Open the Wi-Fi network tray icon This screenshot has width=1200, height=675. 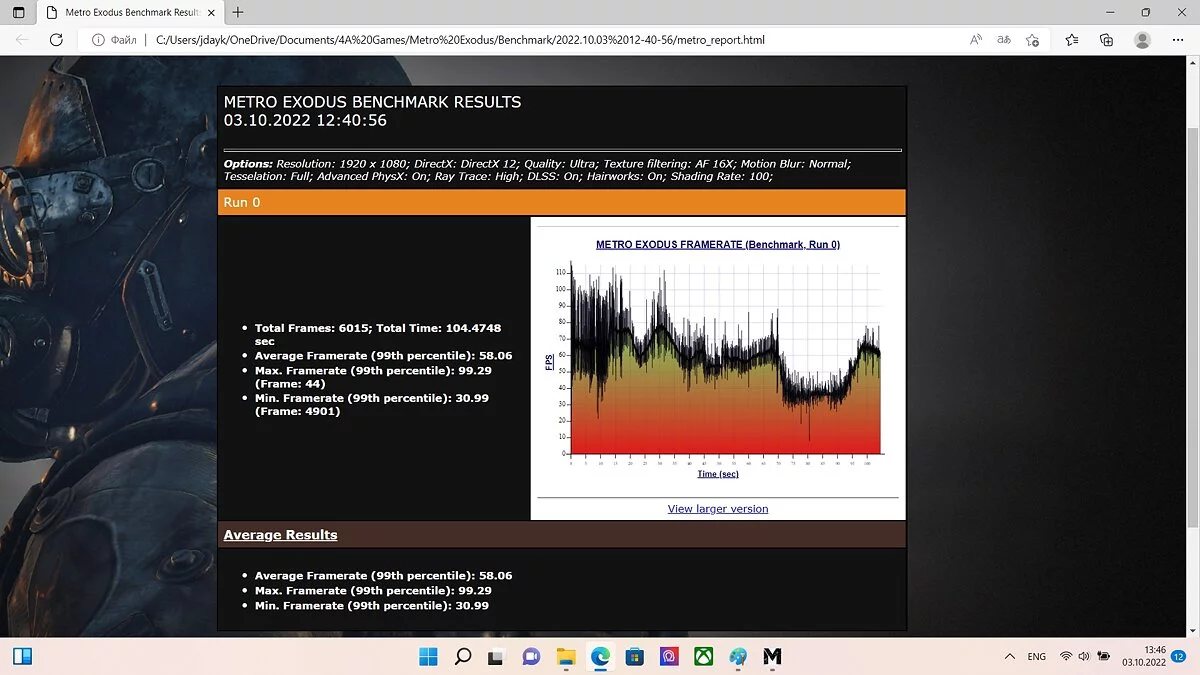[1066, 656]
